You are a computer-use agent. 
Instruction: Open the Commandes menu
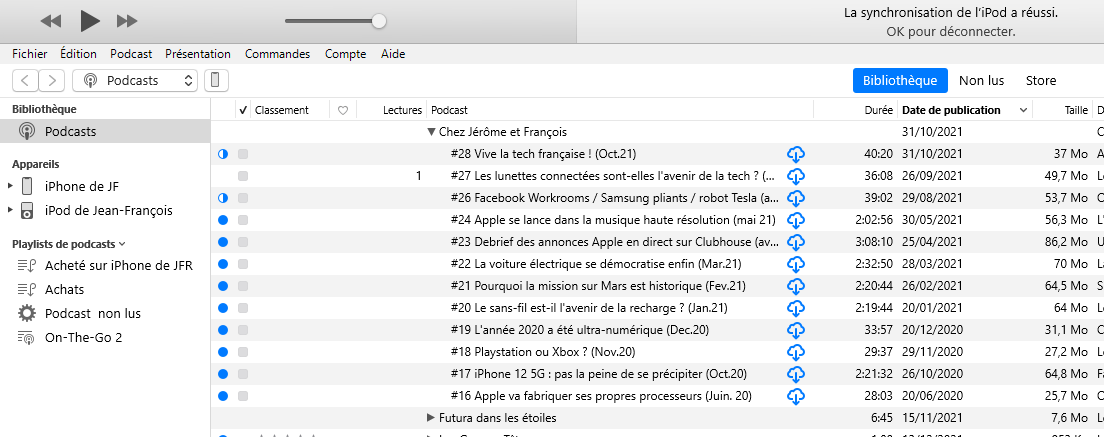277,54
